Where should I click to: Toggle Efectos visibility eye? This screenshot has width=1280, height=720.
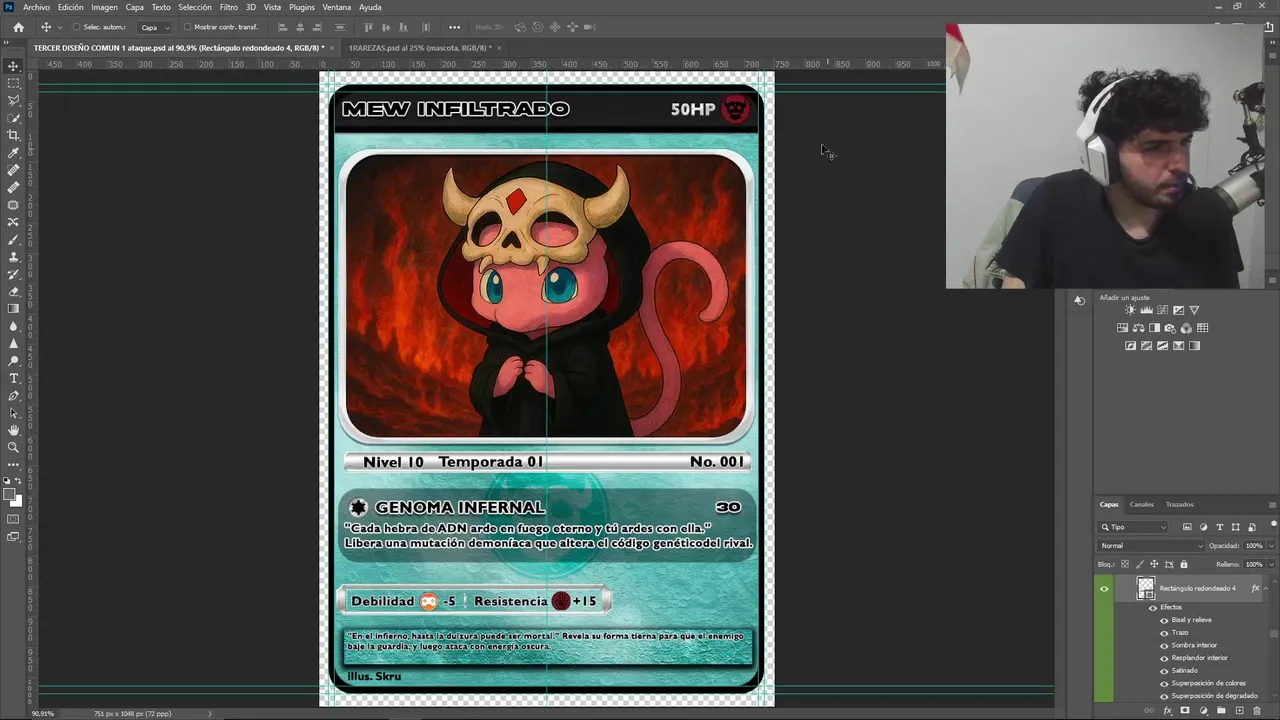tap(1152, 607)
